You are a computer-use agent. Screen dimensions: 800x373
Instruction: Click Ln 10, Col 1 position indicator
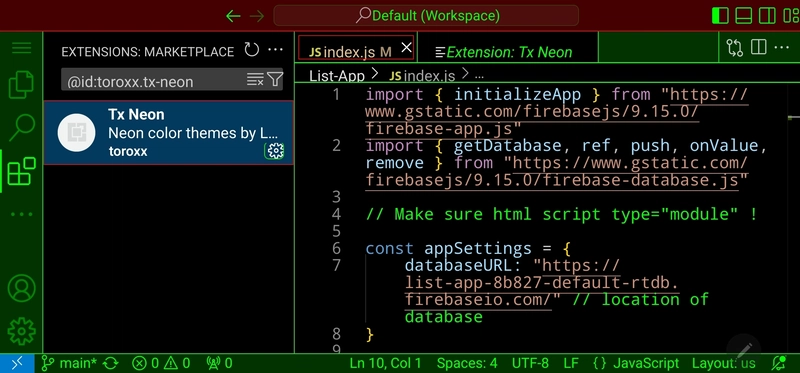pyautogui.click(x=385, y=363)
